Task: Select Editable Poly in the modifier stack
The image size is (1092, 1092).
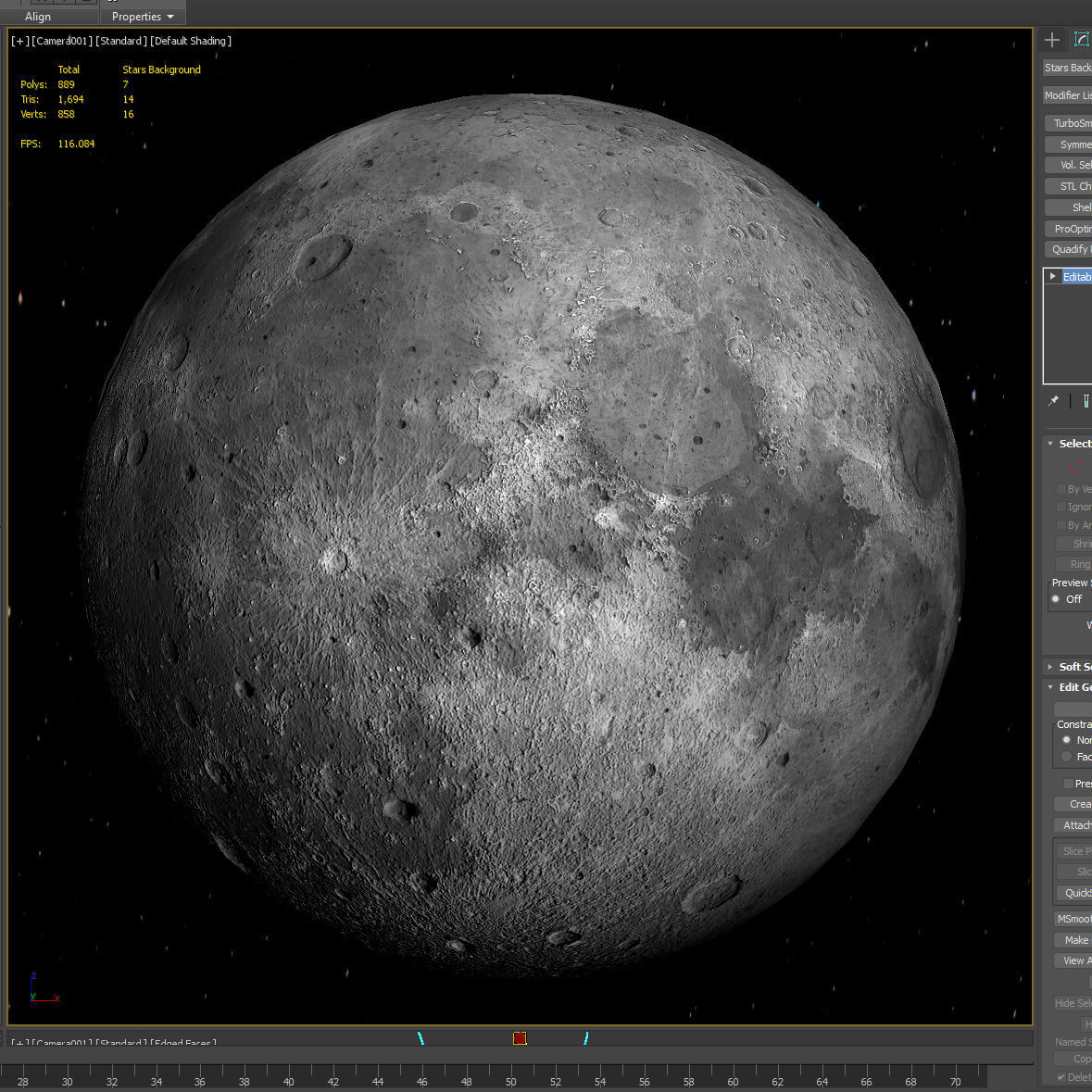Action: pyautogui.click(x=1074, y=276)
